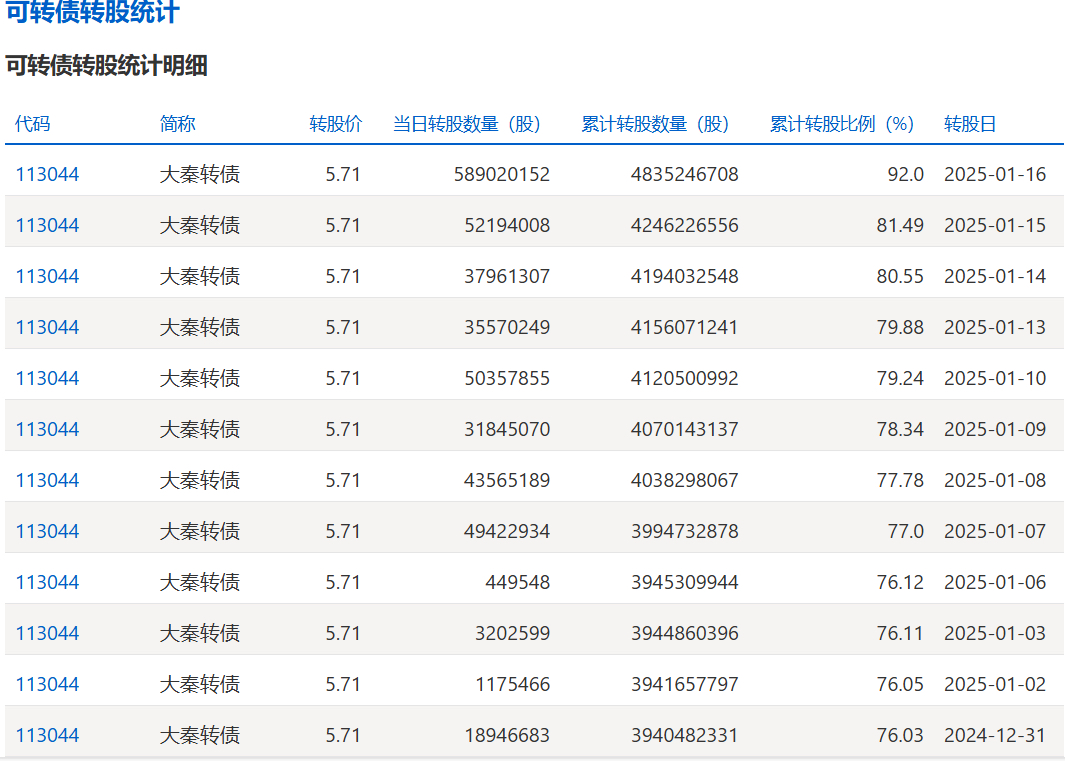Image resolution: width=1065 pixels, height=761 pixels.
Task: Select cumulative value 4070143137
Action: (685, 429)
